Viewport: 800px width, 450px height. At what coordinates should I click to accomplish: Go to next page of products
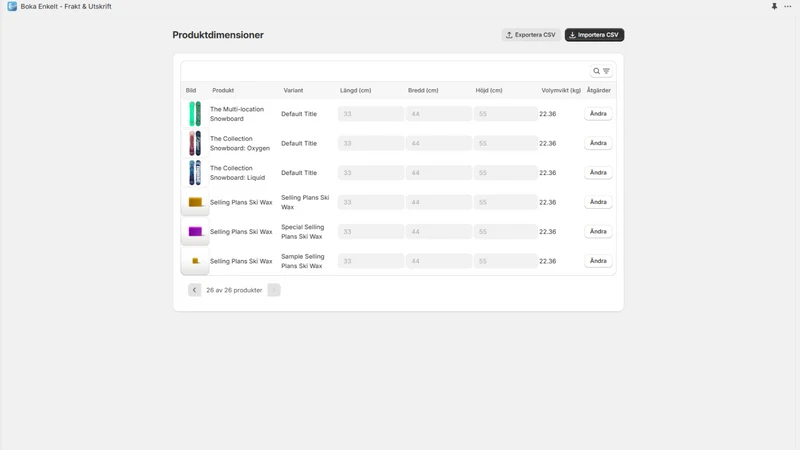tap(274, 290)
